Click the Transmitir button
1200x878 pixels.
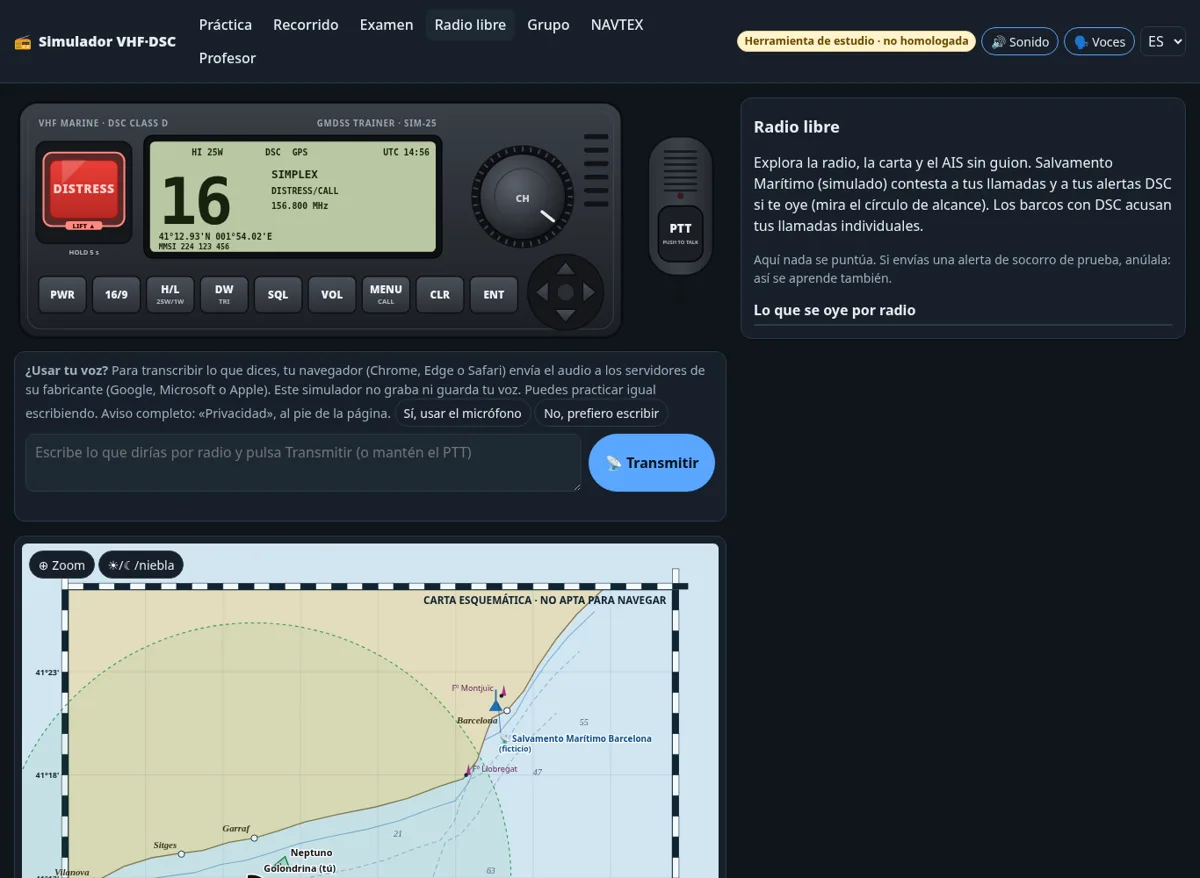click(x=652, y=463)
